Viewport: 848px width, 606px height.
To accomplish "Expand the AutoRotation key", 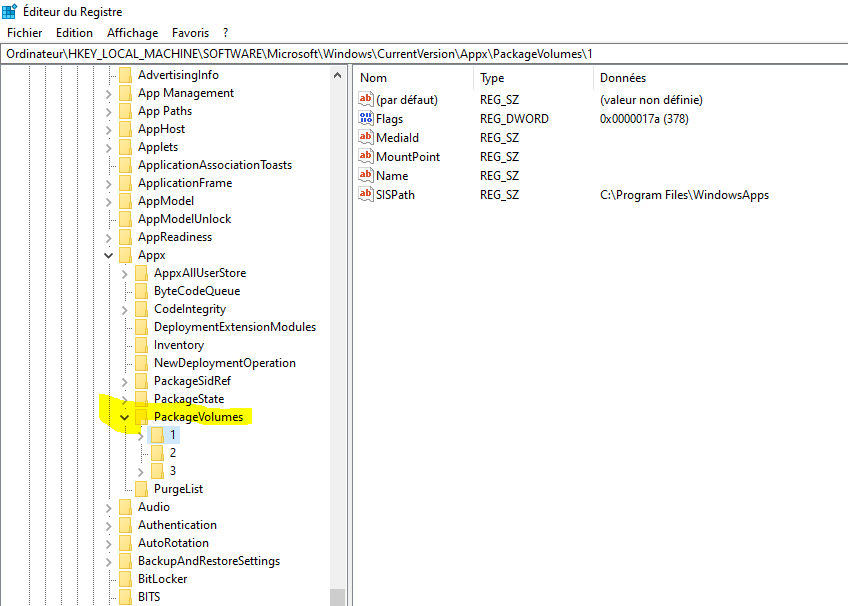I will coord(108,544).
